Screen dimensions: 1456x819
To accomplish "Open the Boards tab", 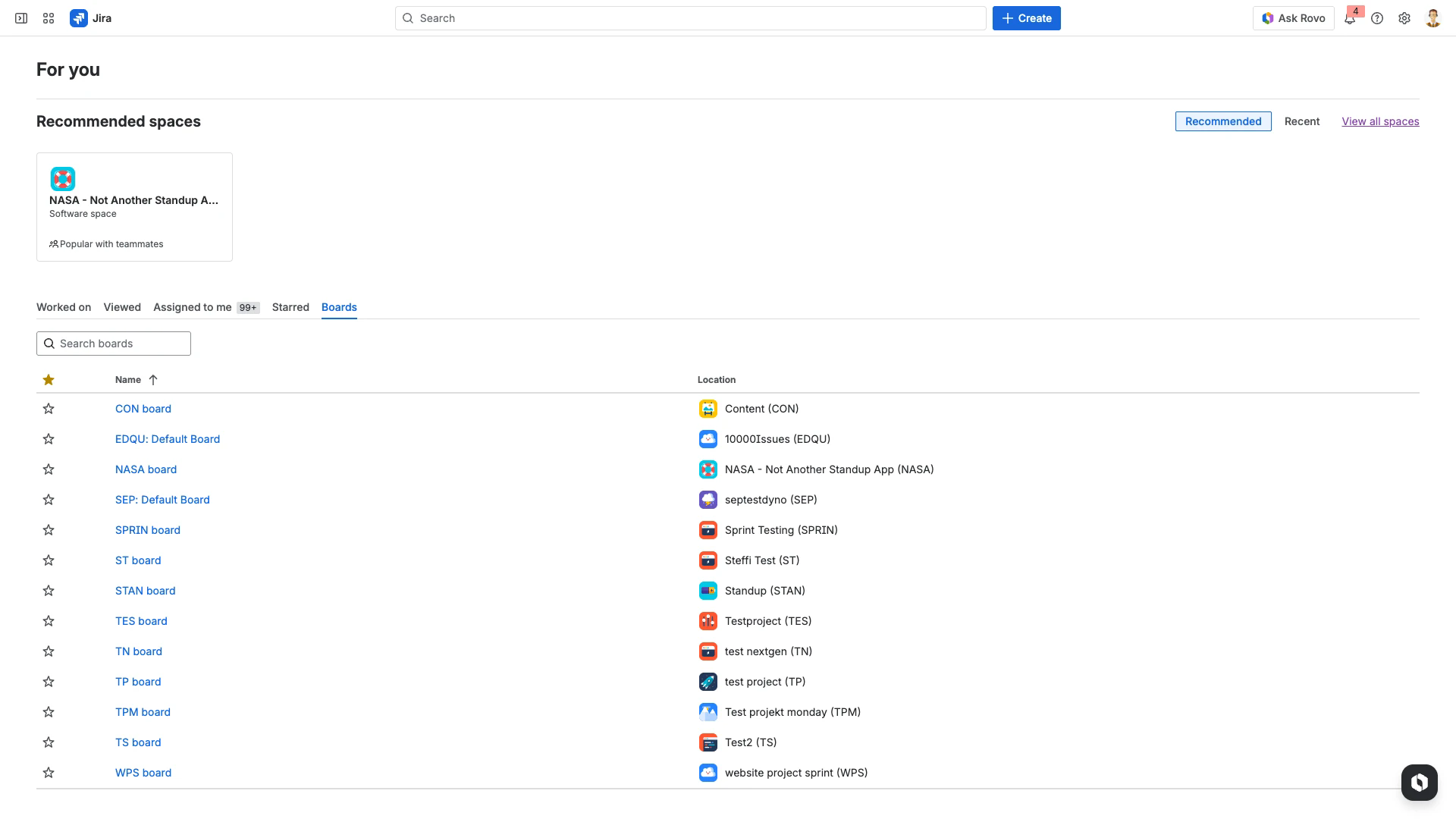I will coord(339,307).
